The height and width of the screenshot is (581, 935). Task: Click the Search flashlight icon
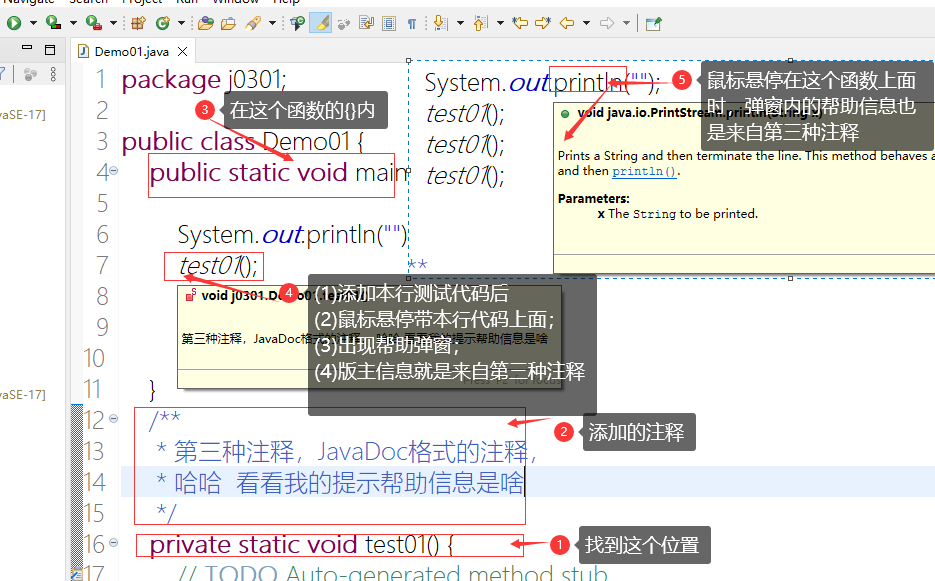pyautogui.click(x=253, y=23)
